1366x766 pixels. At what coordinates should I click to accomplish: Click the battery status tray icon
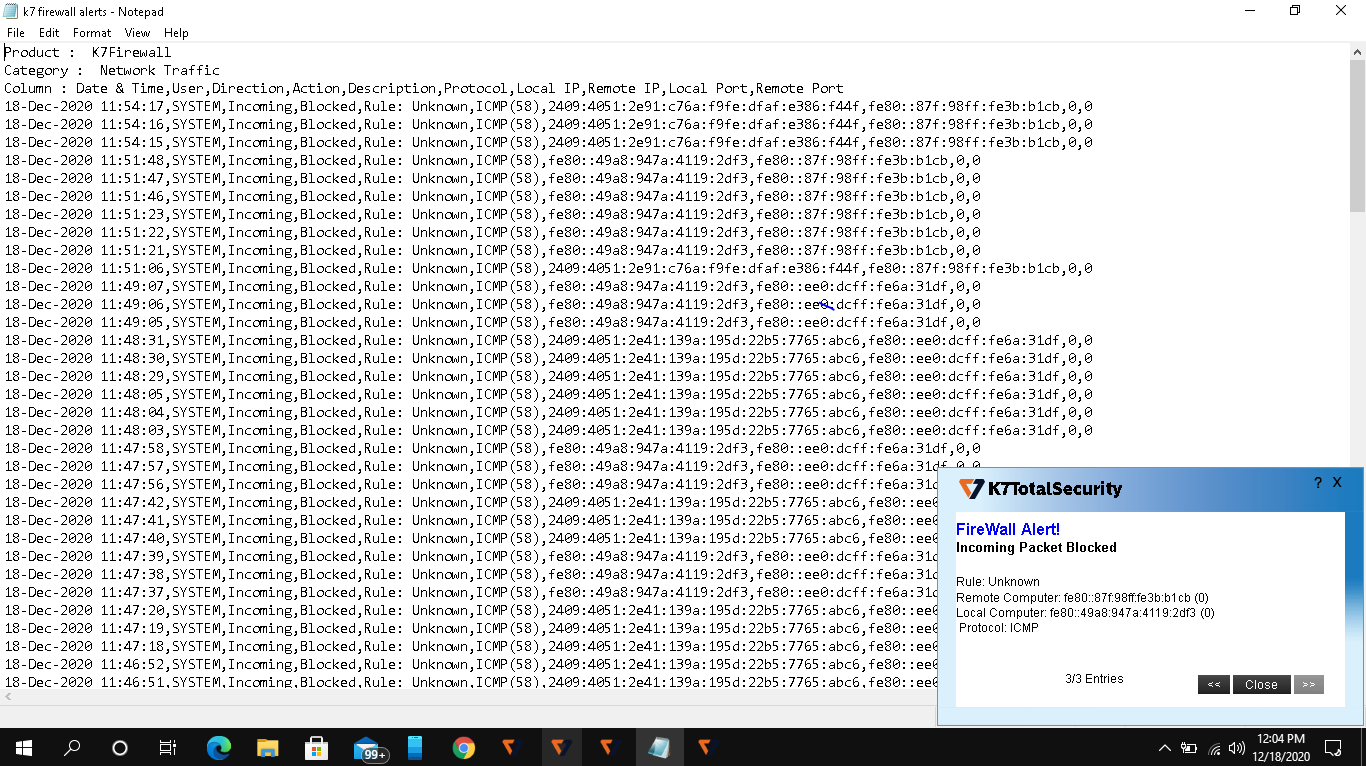pyautogui.click(x=1189, y=747)
